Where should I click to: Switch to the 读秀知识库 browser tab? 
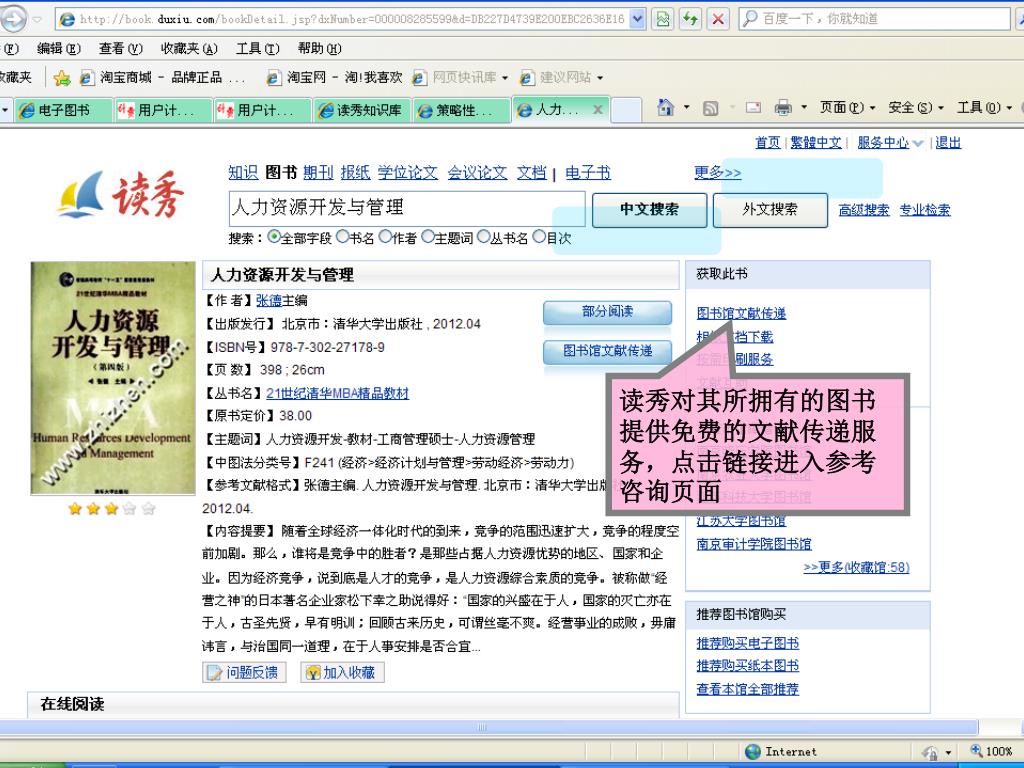tap(362, 110)
